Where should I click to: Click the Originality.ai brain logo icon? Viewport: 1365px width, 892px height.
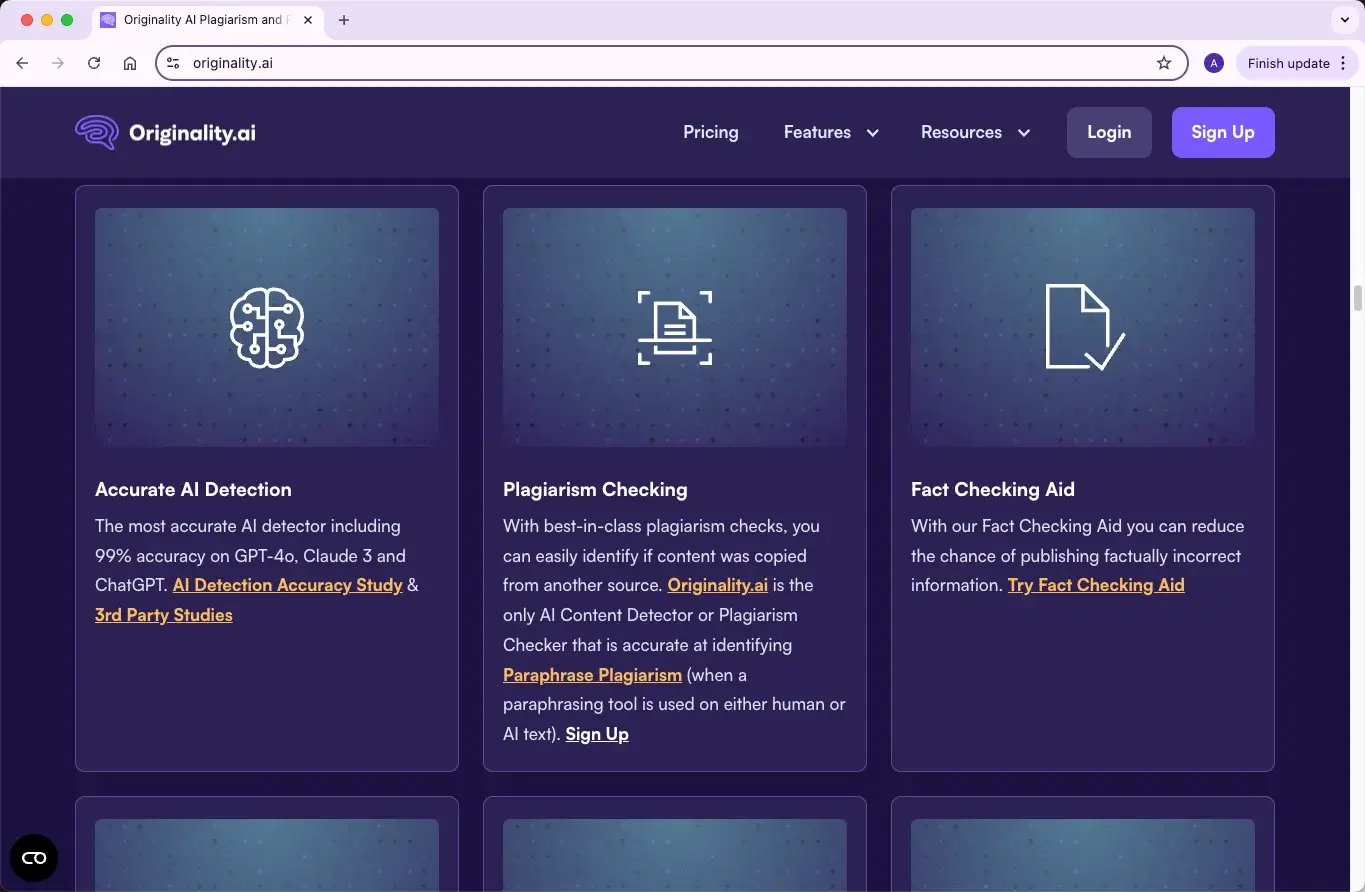97,132
